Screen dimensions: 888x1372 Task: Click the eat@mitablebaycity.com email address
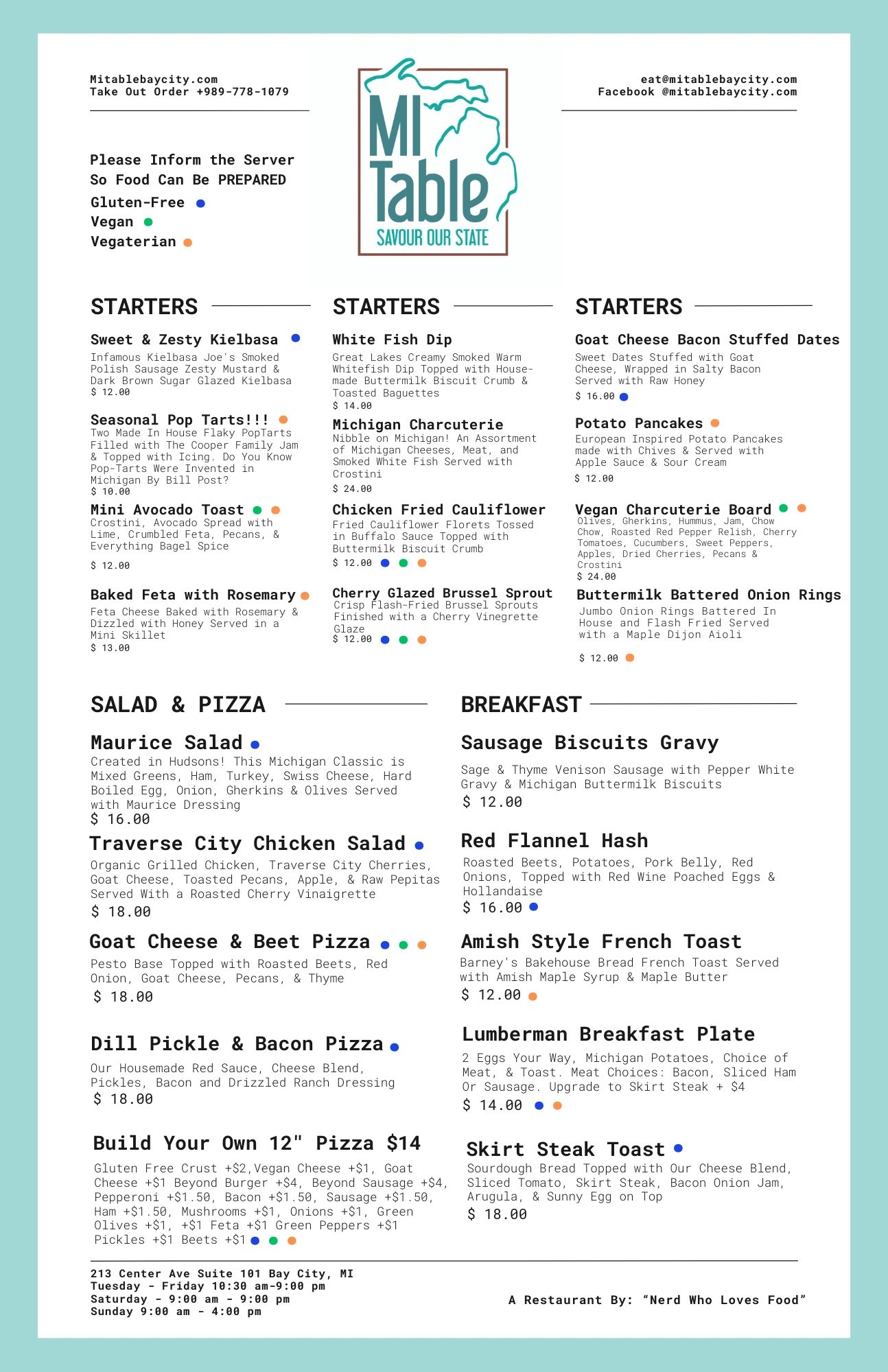[x=718, y=80]
